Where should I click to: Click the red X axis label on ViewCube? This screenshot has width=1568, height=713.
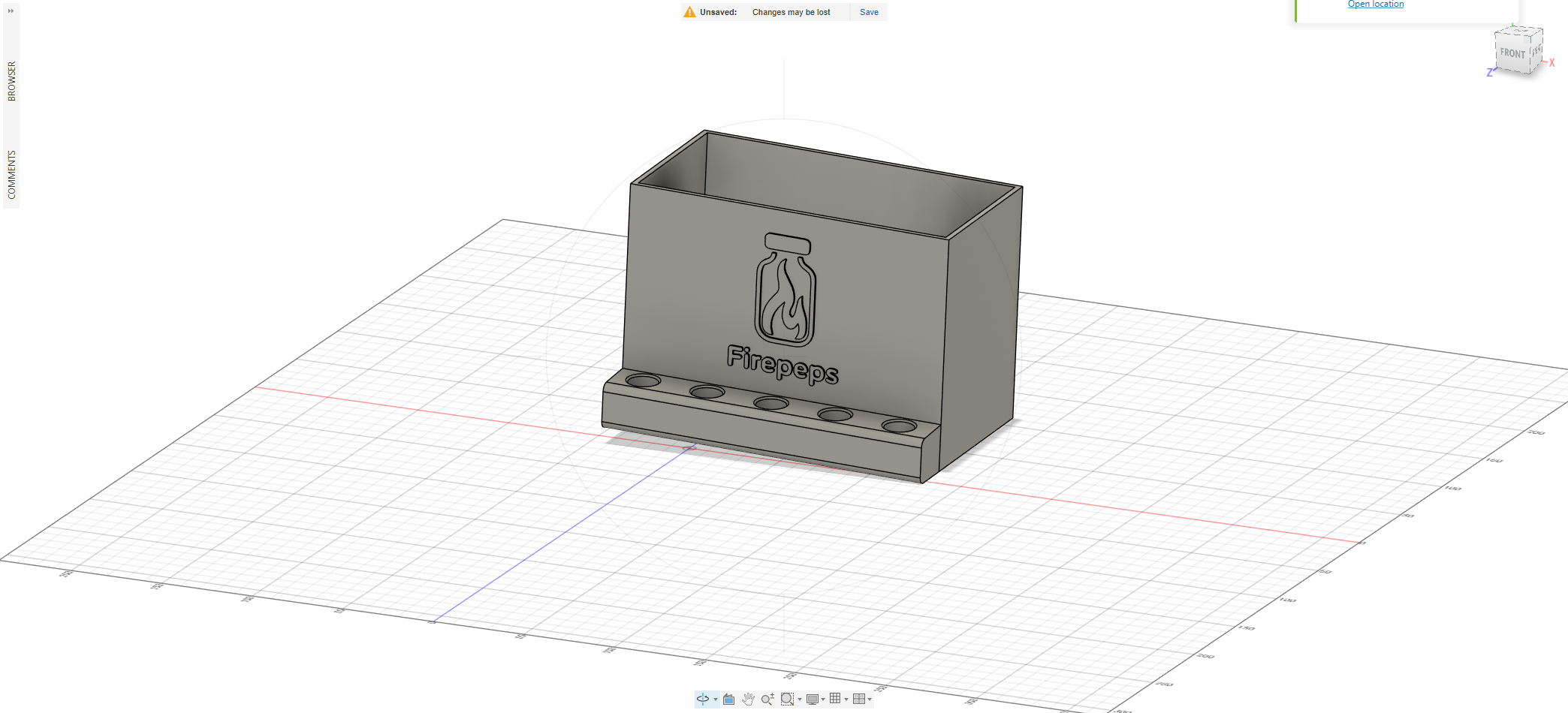(1551, 63)
